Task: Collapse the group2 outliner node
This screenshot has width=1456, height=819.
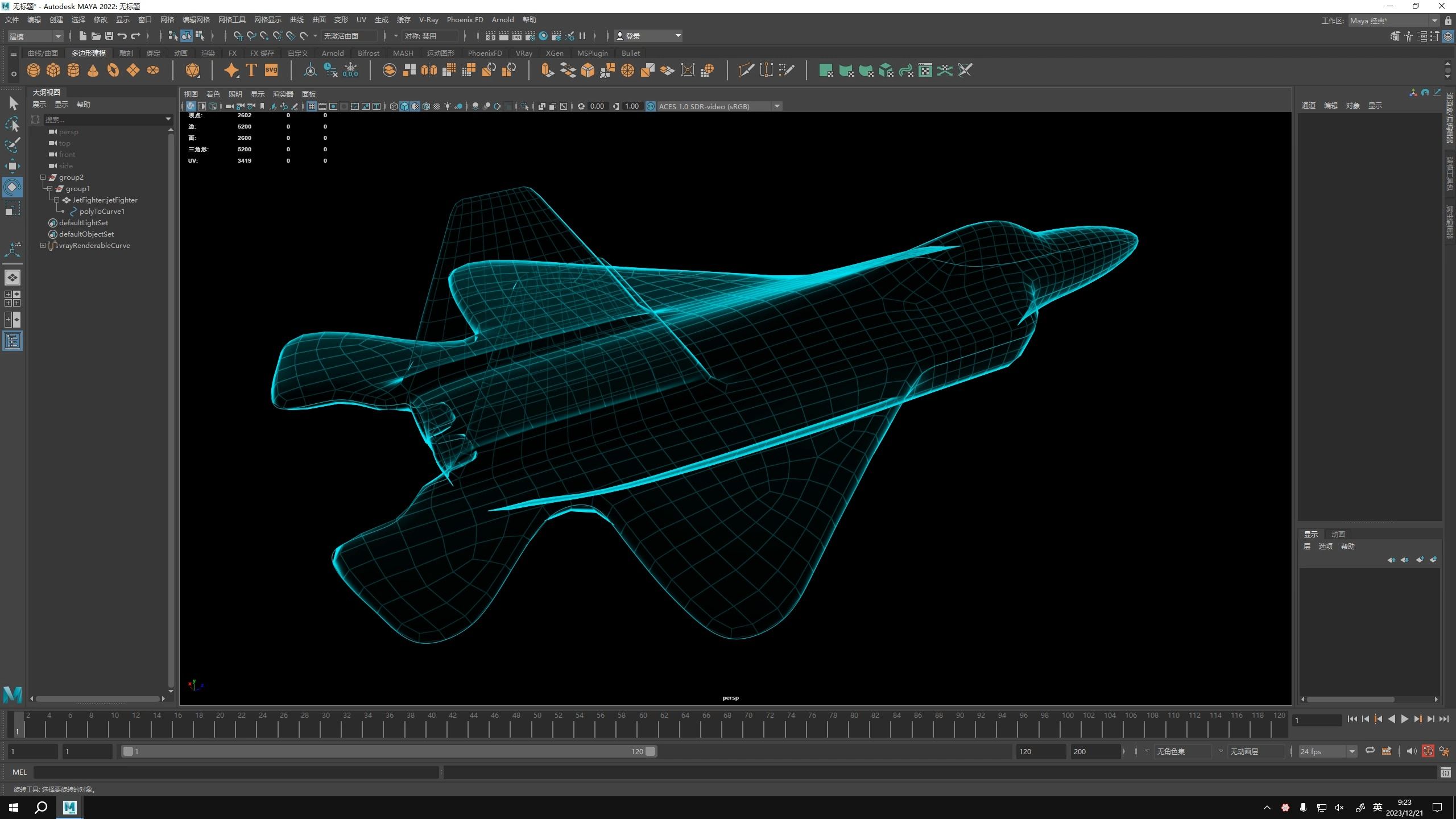Action: pos(43,177)
